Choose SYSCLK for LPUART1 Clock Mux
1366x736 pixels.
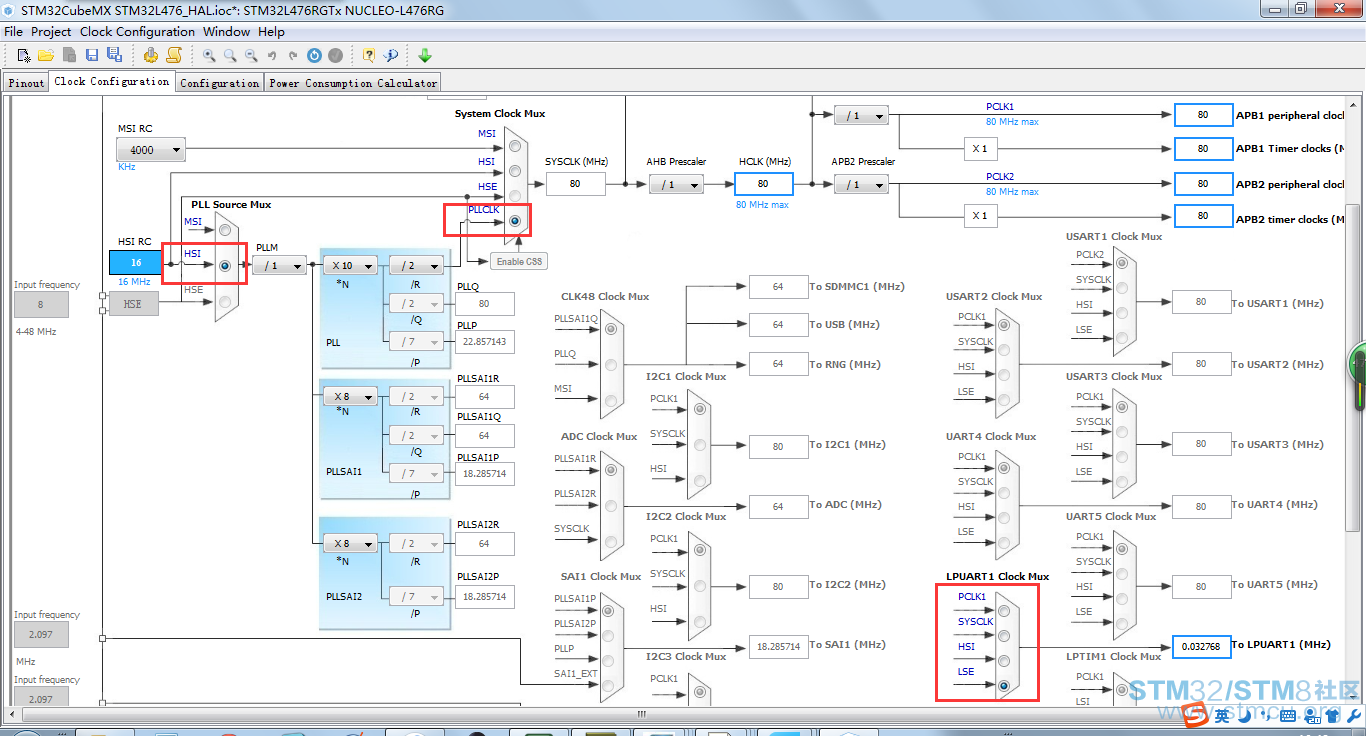tap(1003, 636)
